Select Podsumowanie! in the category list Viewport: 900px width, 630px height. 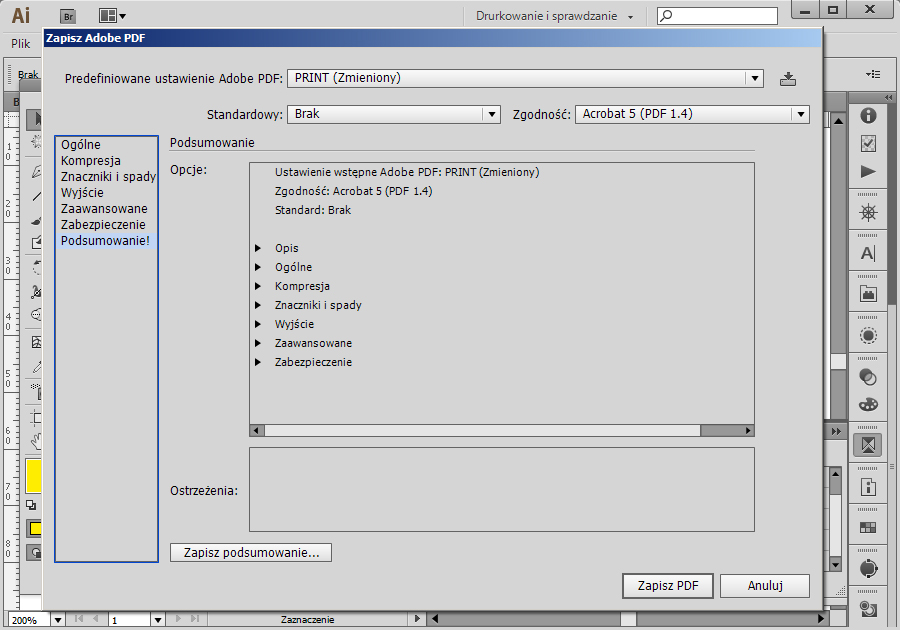(x=106, y=241)
